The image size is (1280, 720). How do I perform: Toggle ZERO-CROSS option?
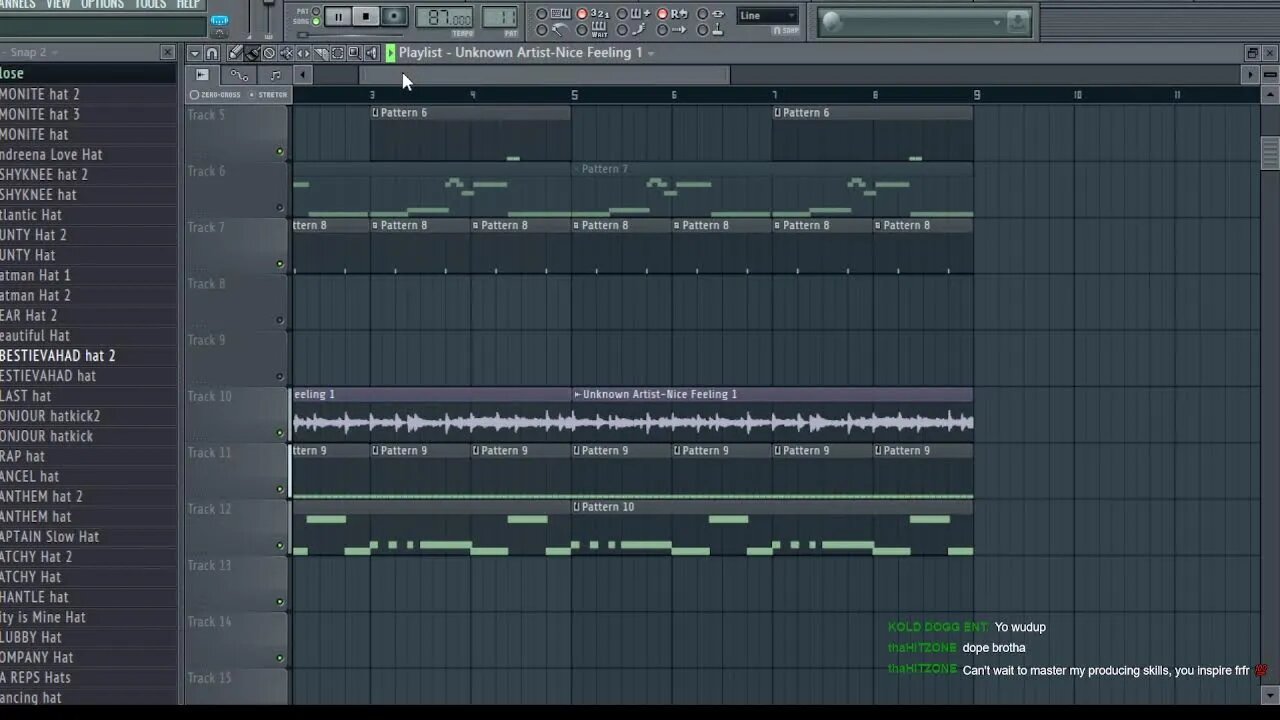click(x=215, y=95)
